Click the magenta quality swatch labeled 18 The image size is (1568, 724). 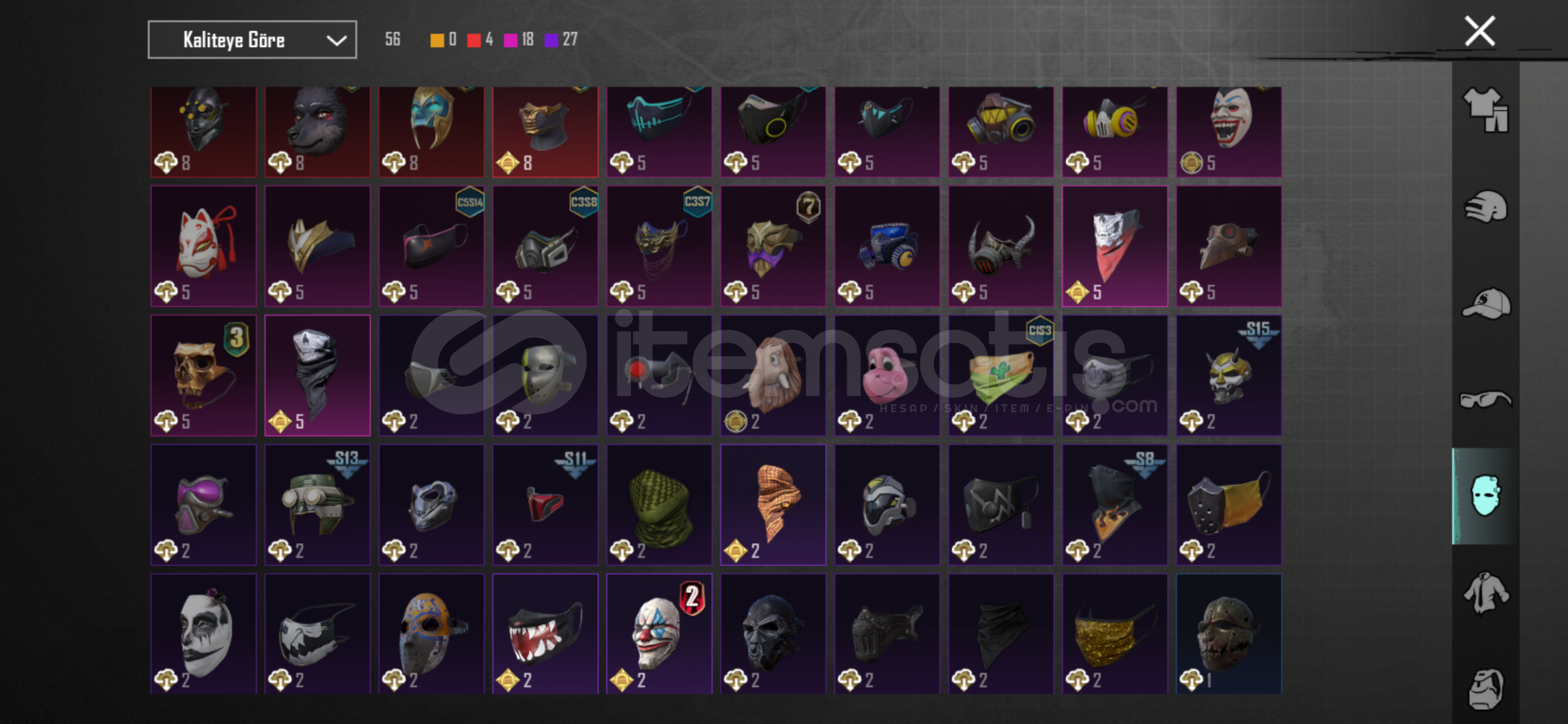point(510,40)
